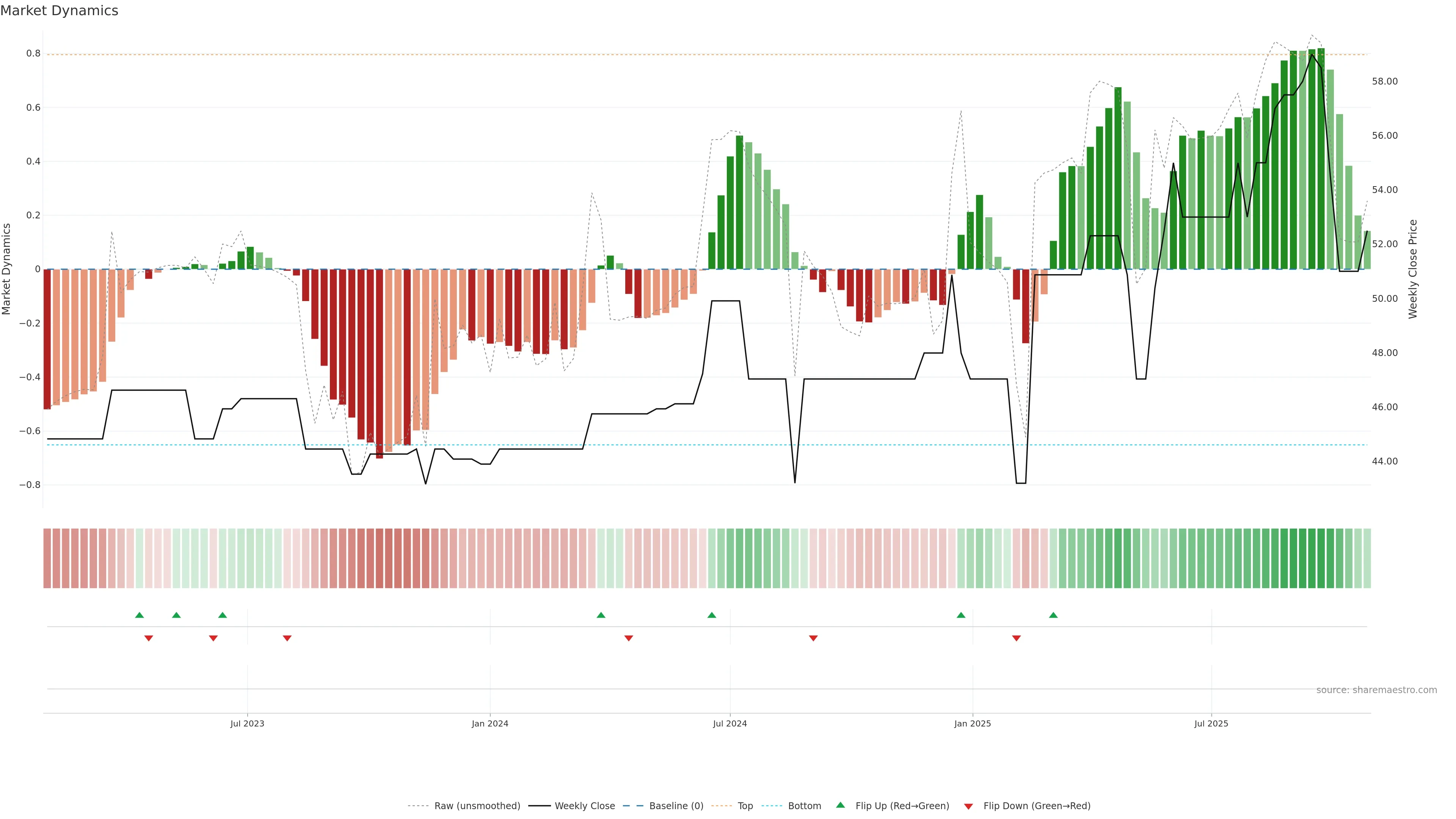Hide the Baseline (0) legend series
Image resolution: width=1456 pixels, height=819 pixels.
pyautogui.click(x=676, y=806)
